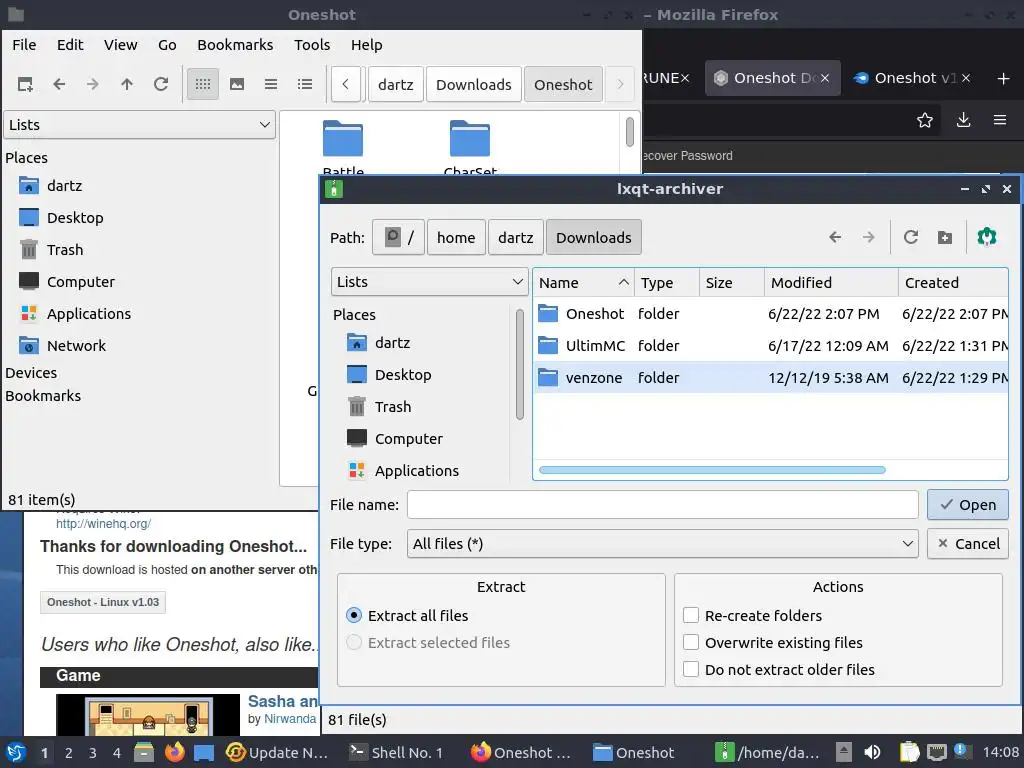Enable Overwrite existing files checkbox
Image resolution: width=1024 pixels, height=768 pixels.
[x=691, y=643]
